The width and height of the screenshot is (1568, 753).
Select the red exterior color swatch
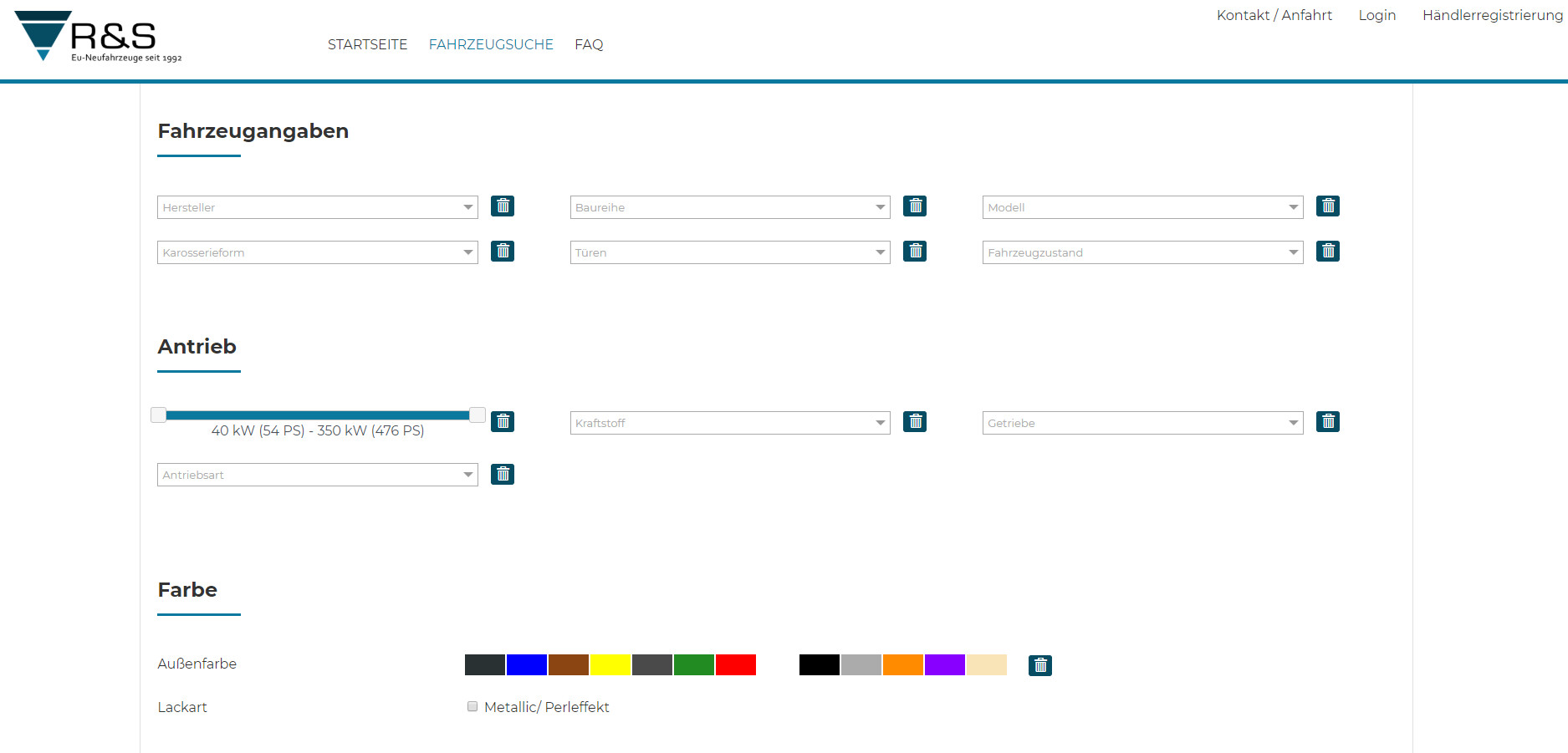pos(736,665)
